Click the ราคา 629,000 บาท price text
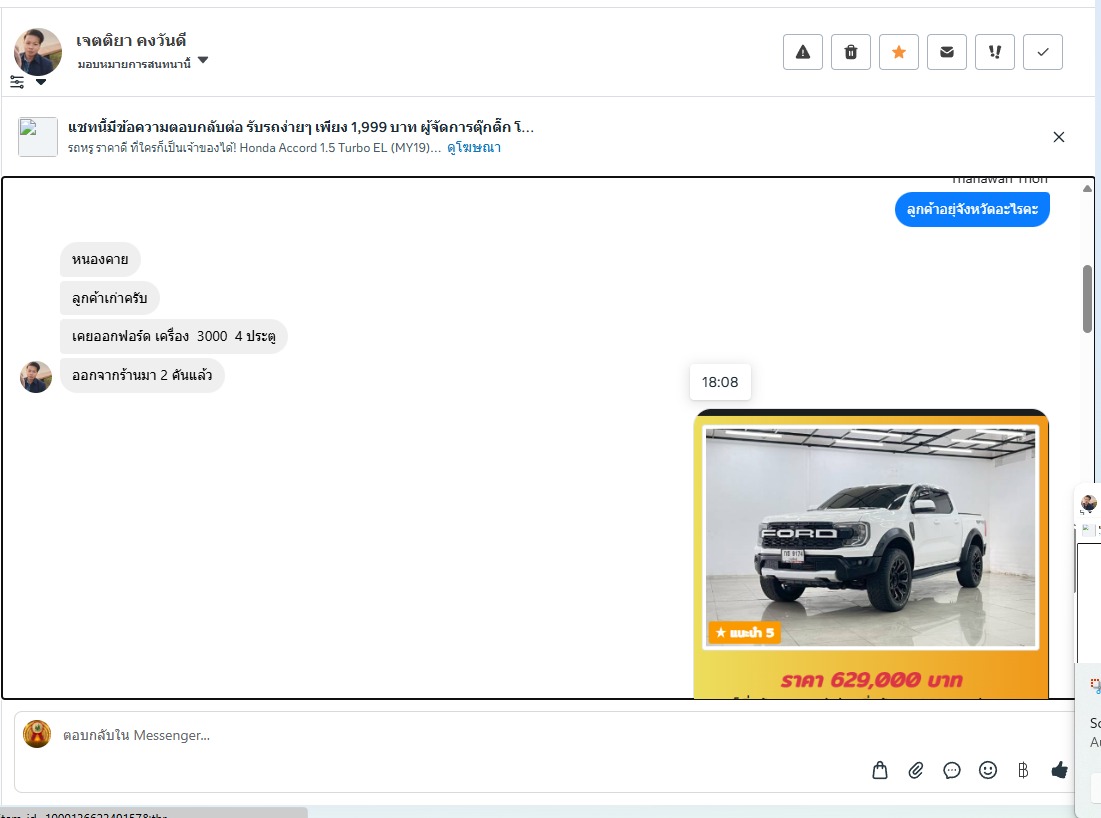 (x=871, y=680)
